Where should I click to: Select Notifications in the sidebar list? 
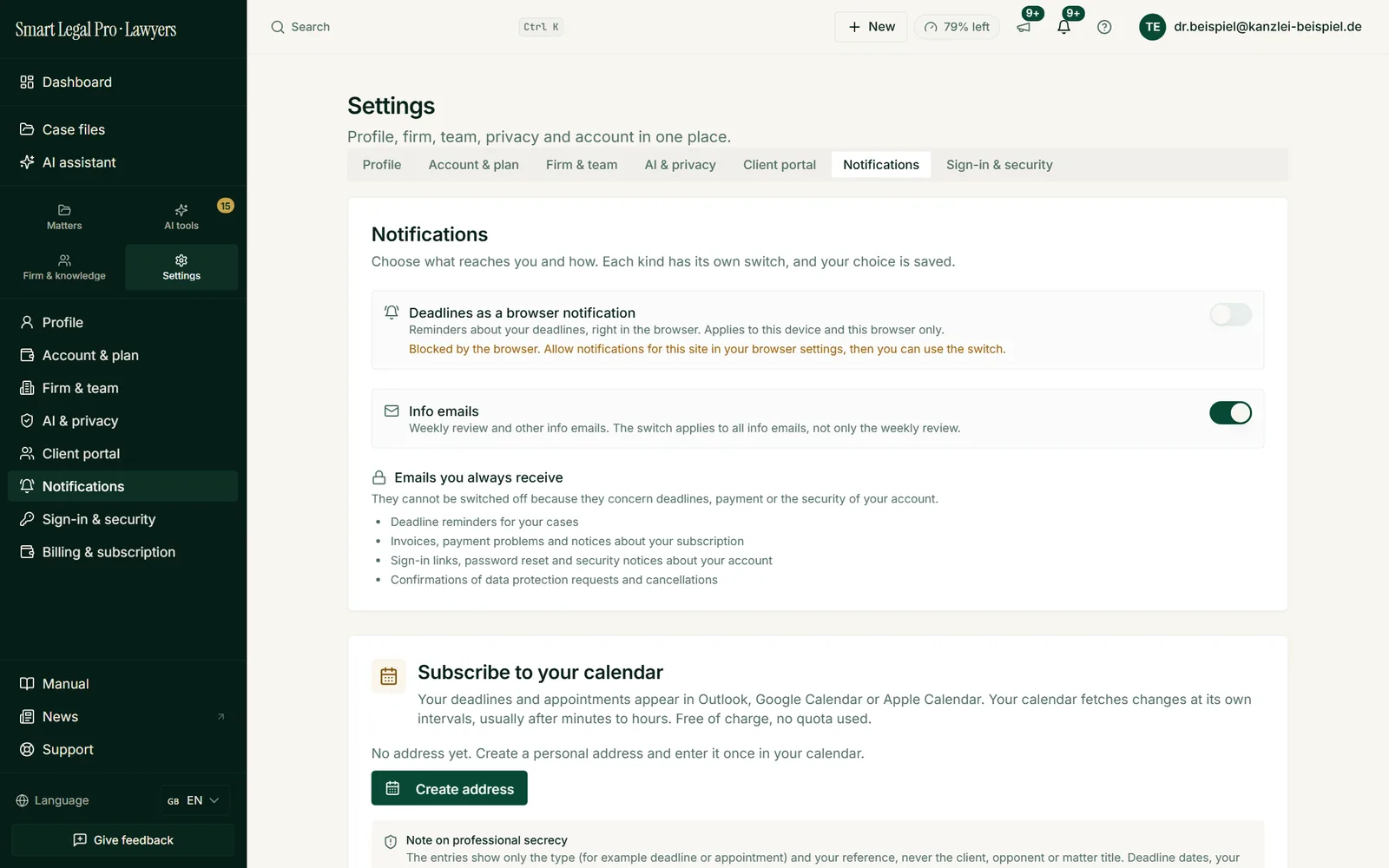point(123,486)
